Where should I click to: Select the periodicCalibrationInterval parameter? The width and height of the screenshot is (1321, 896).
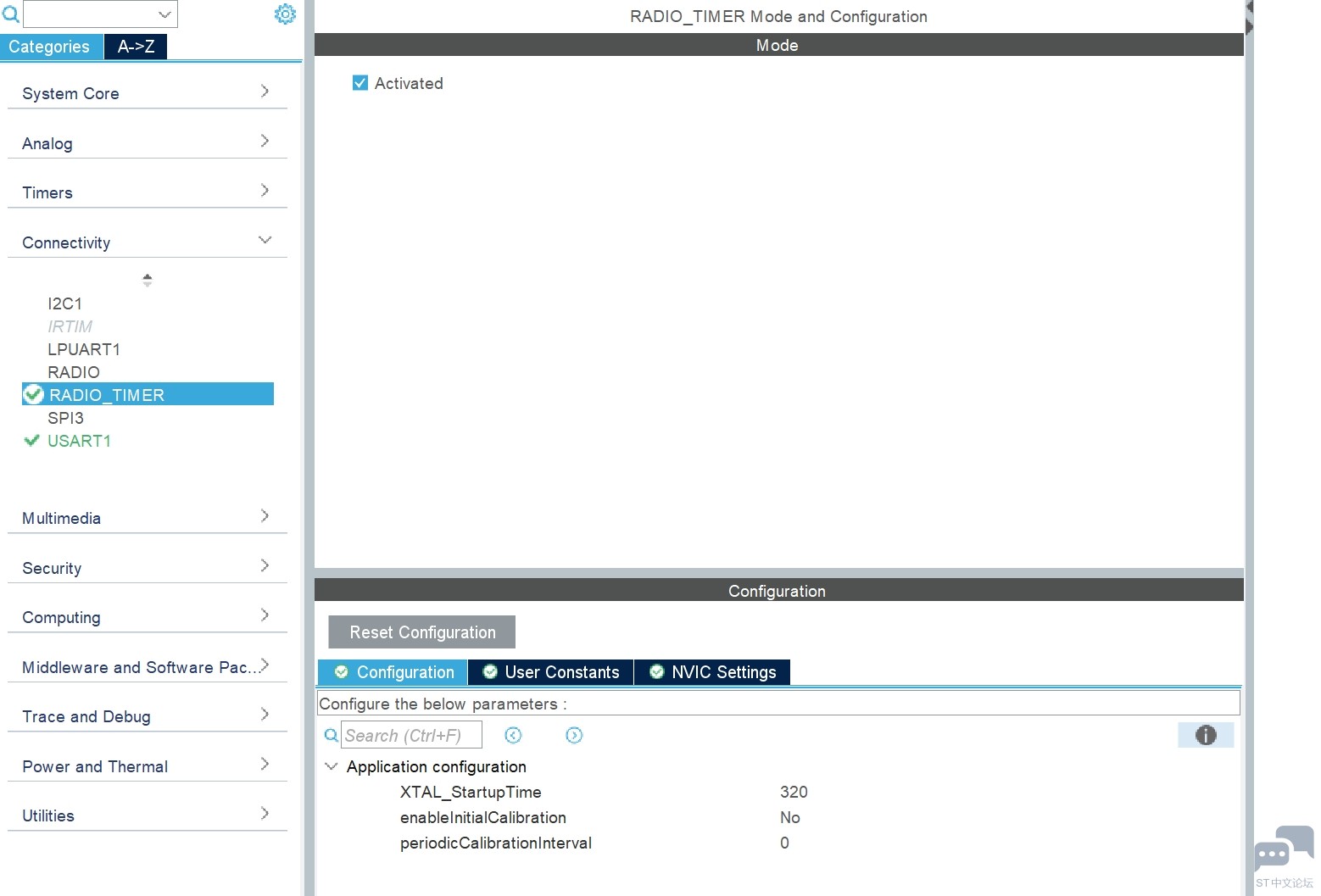tap(496, 843)
